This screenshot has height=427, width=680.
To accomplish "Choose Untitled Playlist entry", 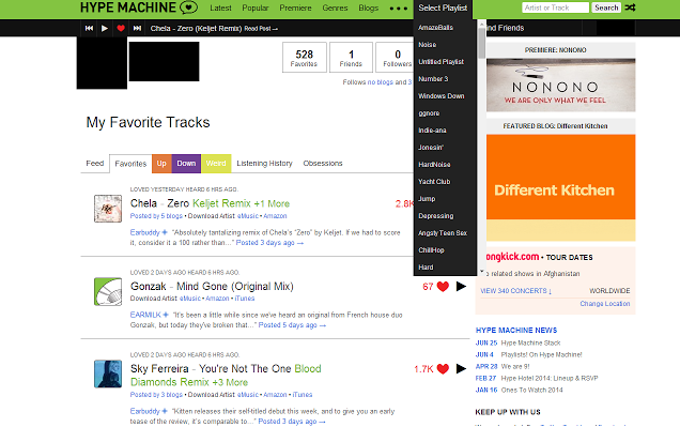I will [x=441, y=62].
